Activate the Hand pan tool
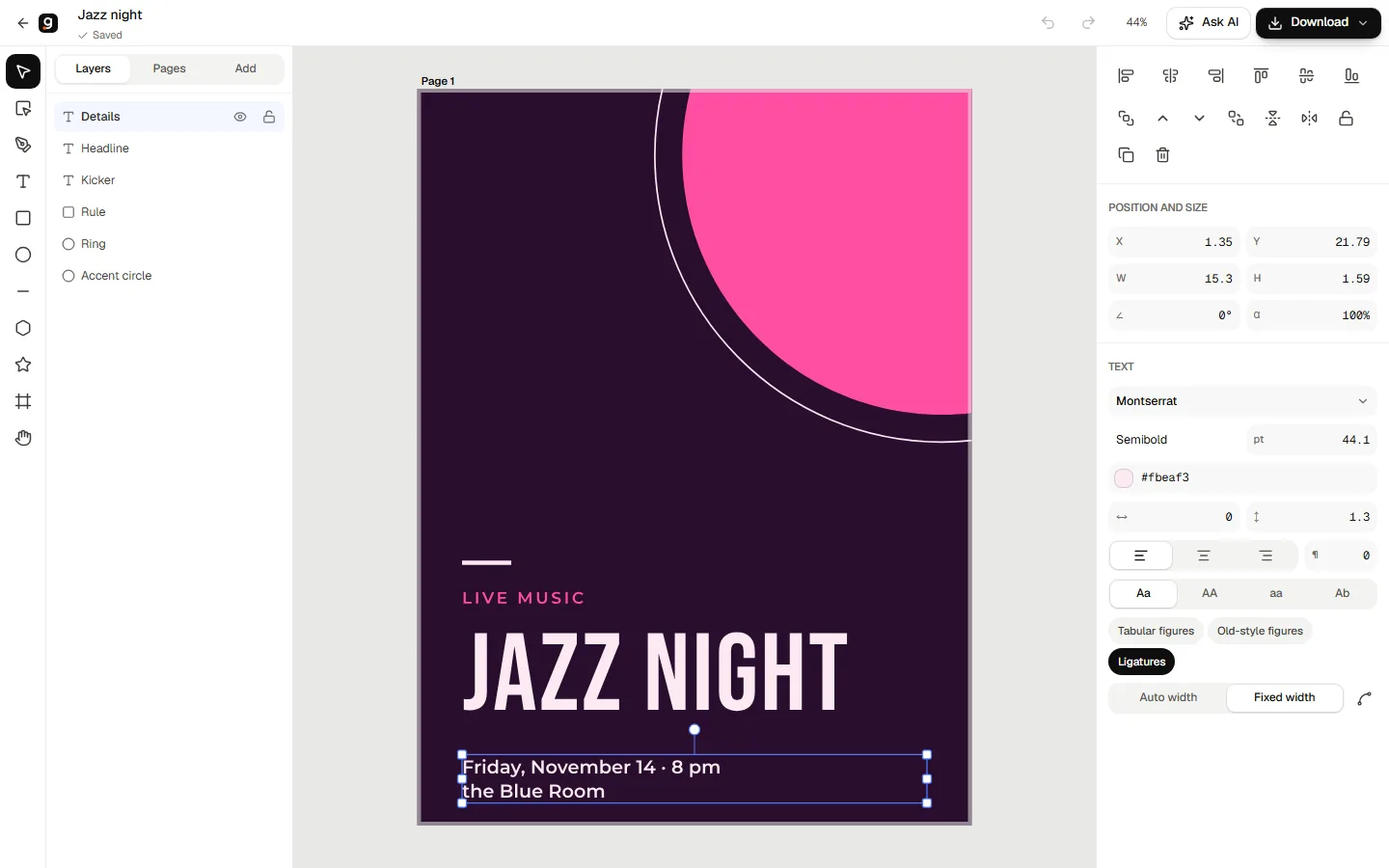The height and width of the screenshot is (868, 1389). point(23,438)
